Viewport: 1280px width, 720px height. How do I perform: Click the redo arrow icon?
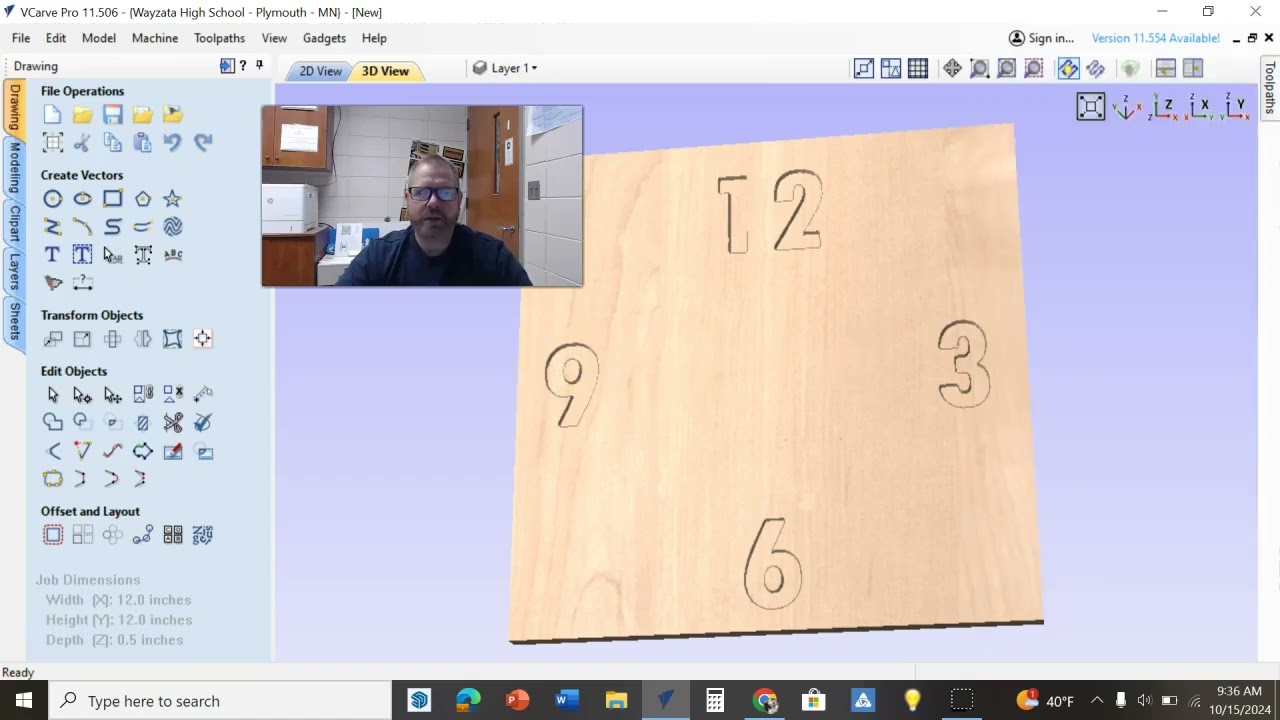pyautogui.click(x=203, y=143)
